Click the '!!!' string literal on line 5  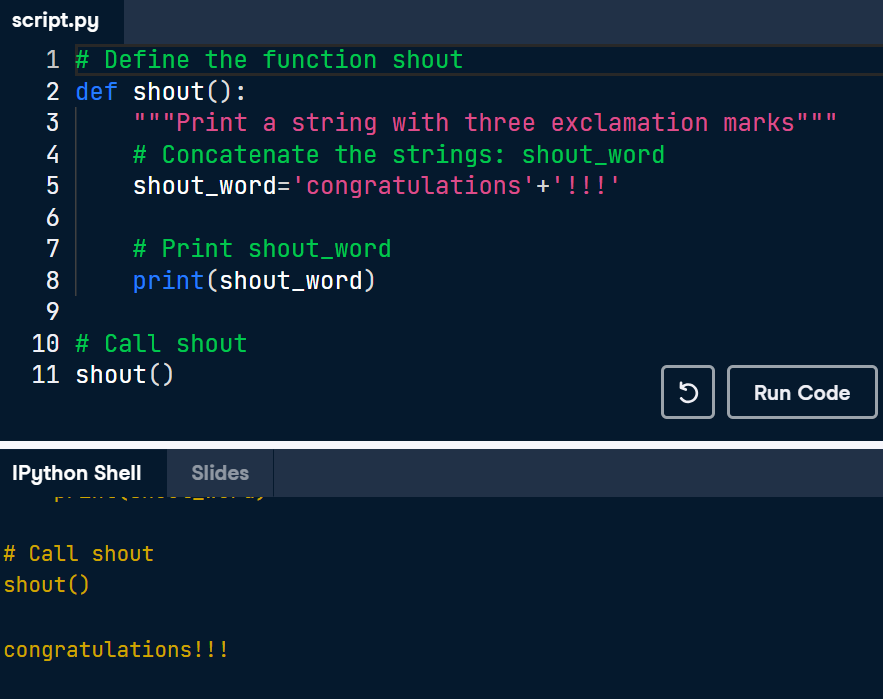586,186
